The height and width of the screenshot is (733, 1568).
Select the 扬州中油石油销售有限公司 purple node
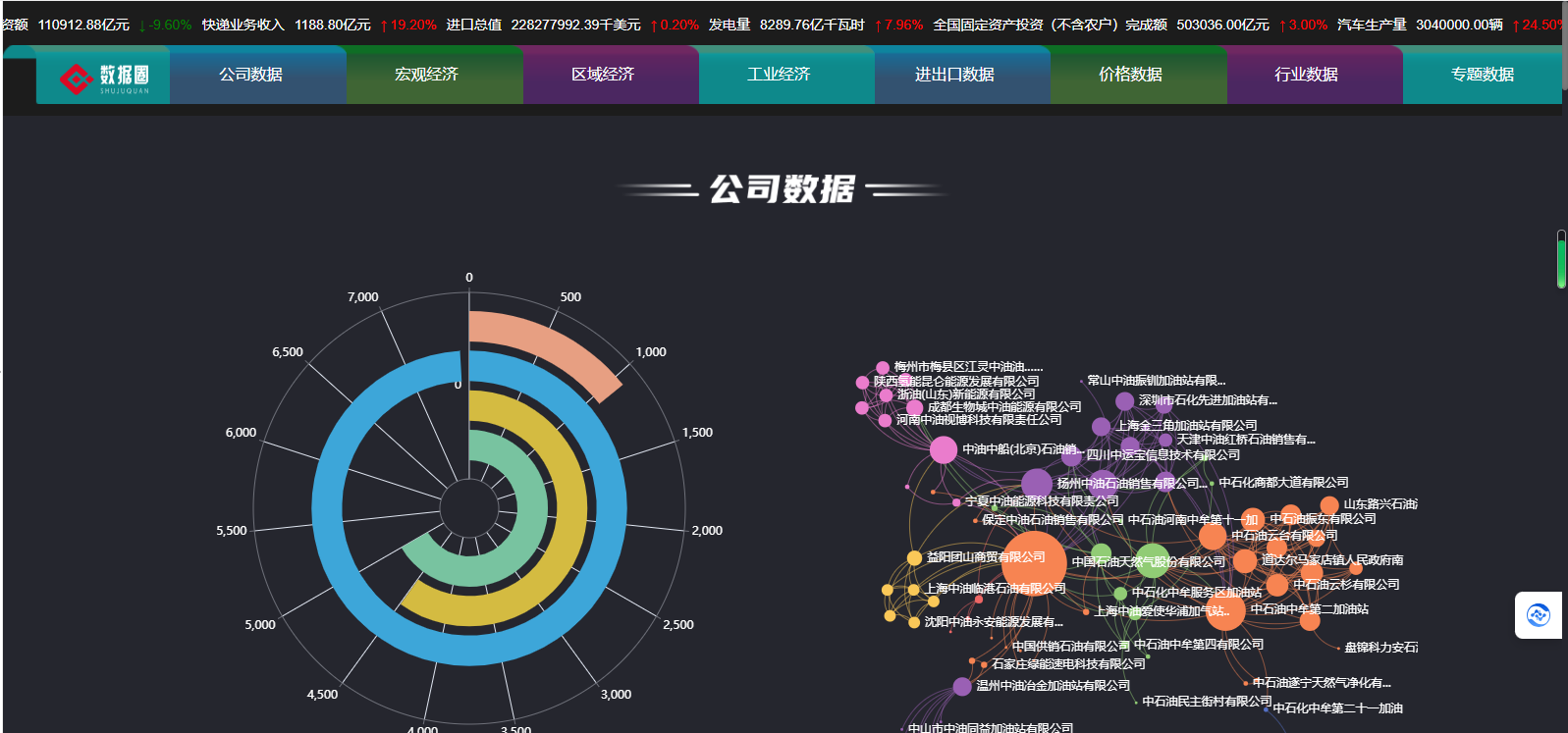tap(1037, 484)
